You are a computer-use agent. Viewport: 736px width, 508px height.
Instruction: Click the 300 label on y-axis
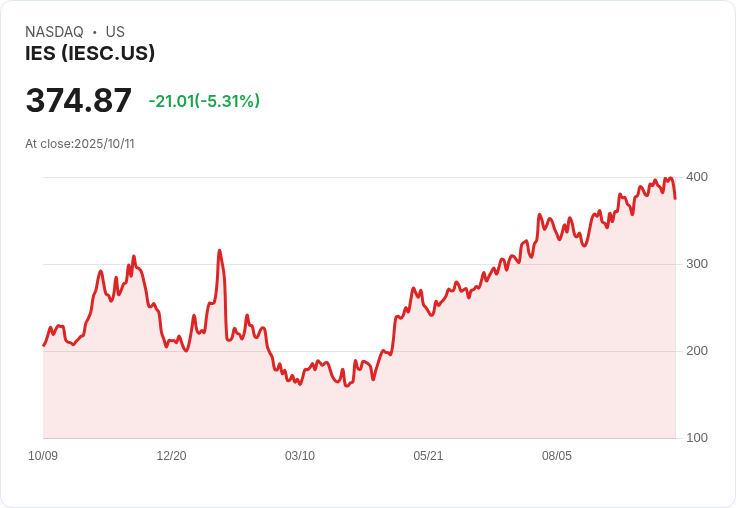(x=696, y=264)
